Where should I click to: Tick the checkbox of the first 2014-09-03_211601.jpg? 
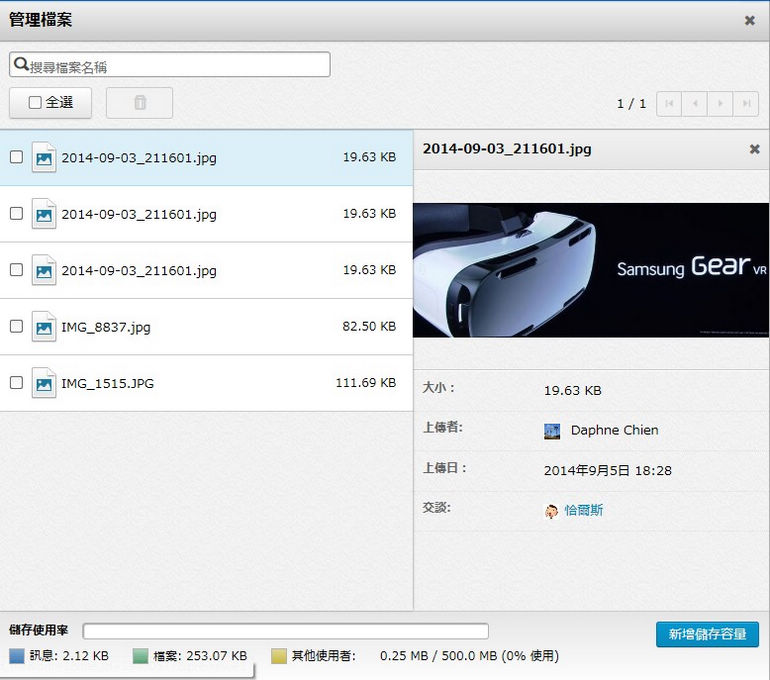pyautogui.click(x=16, y=157)
